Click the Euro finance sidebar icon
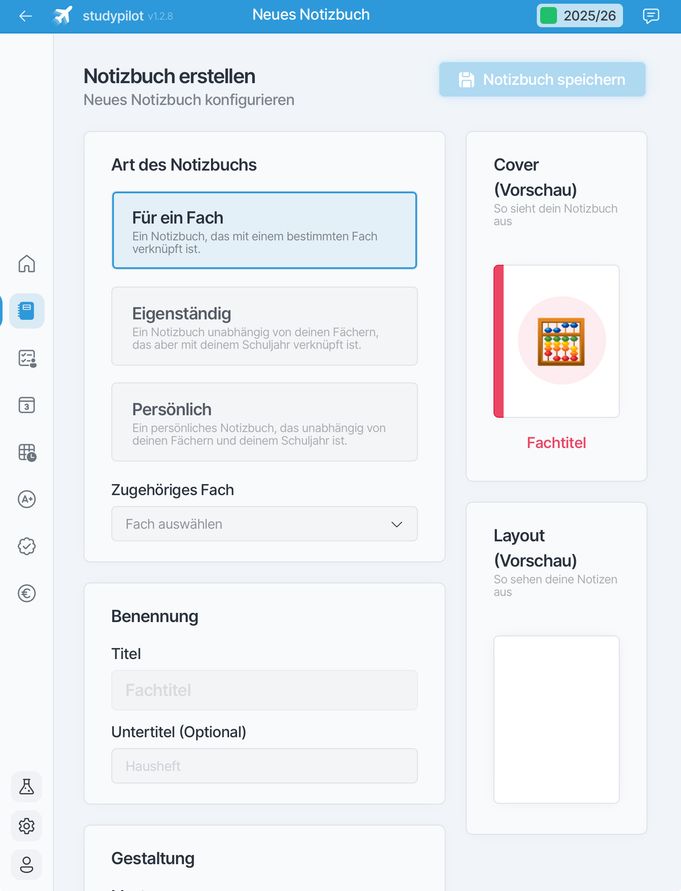This screenshot has height=891, width=681. tap(27, 593)
